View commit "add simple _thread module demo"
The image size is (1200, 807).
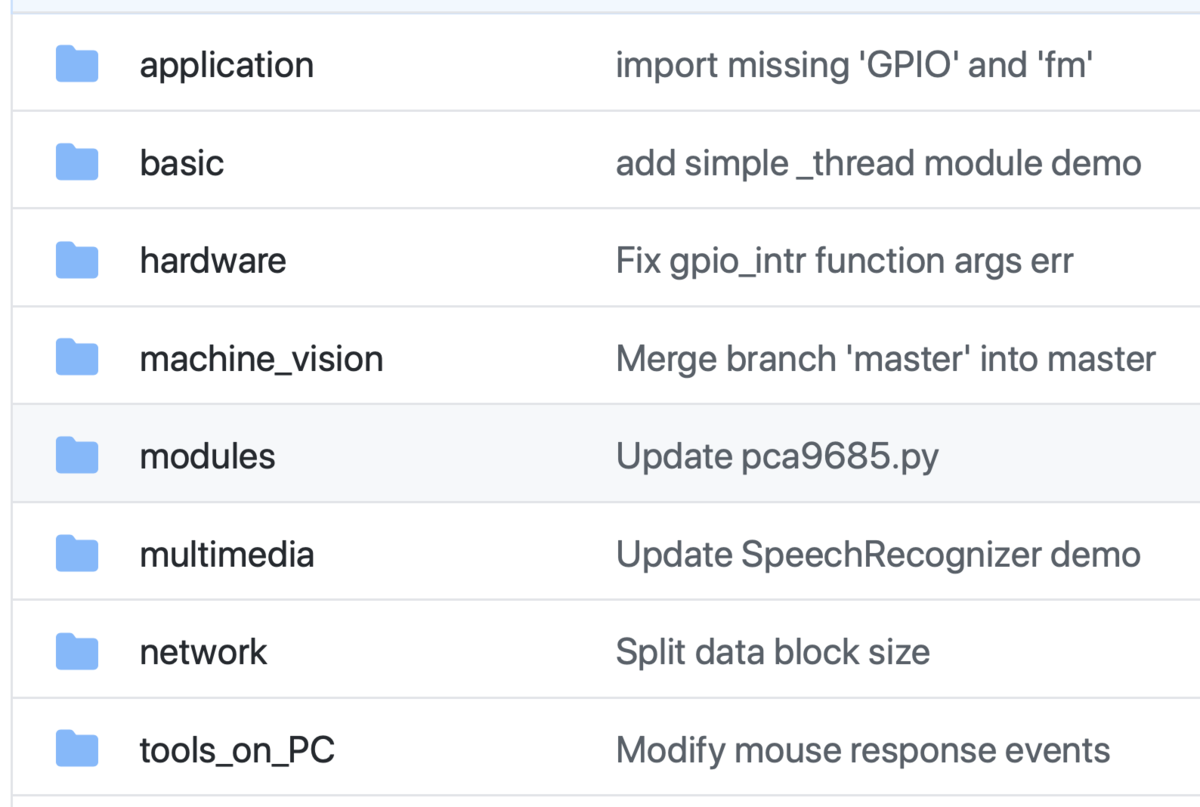point(878,163)
